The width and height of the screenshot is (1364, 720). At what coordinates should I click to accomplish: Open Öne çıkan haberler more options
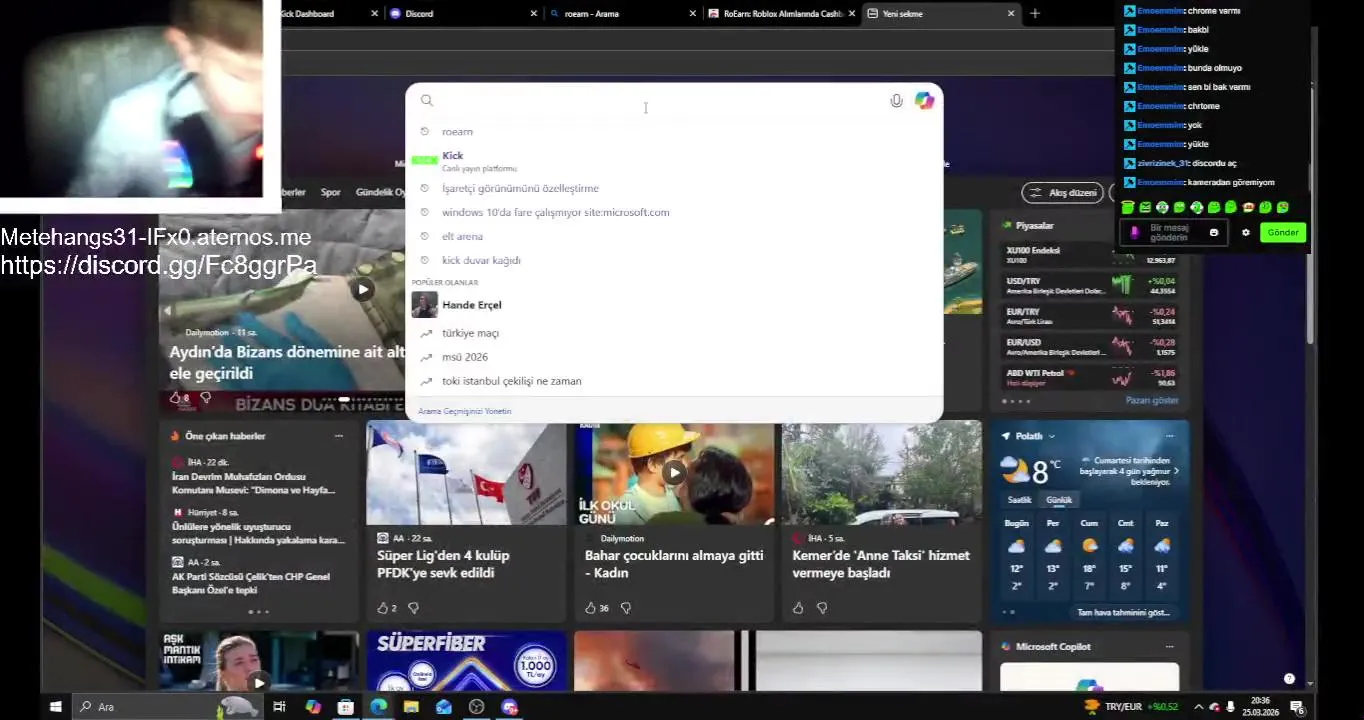[339, 436]
